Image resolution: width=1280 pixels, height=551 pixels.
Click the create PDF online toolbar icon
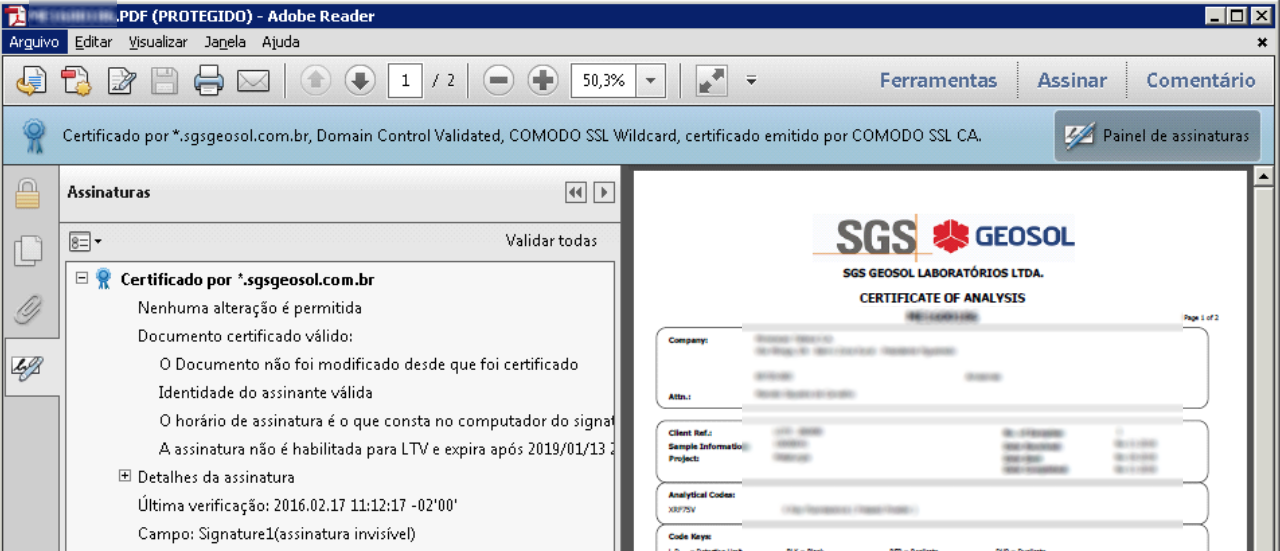coord(32,81)
